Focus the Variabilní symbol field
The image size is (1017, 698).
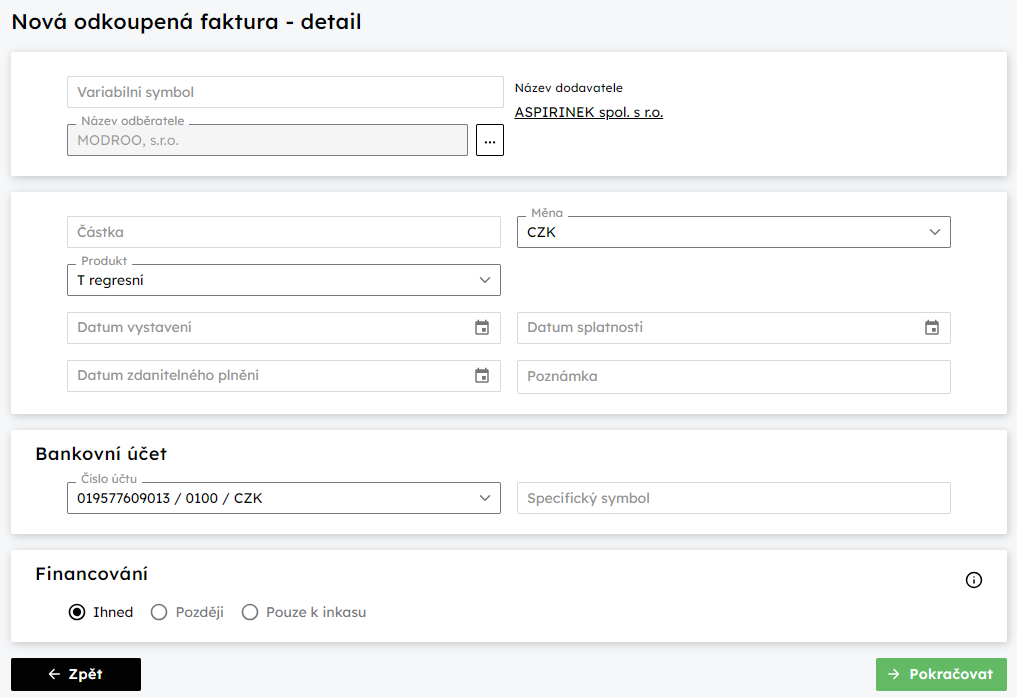(285, 92)
